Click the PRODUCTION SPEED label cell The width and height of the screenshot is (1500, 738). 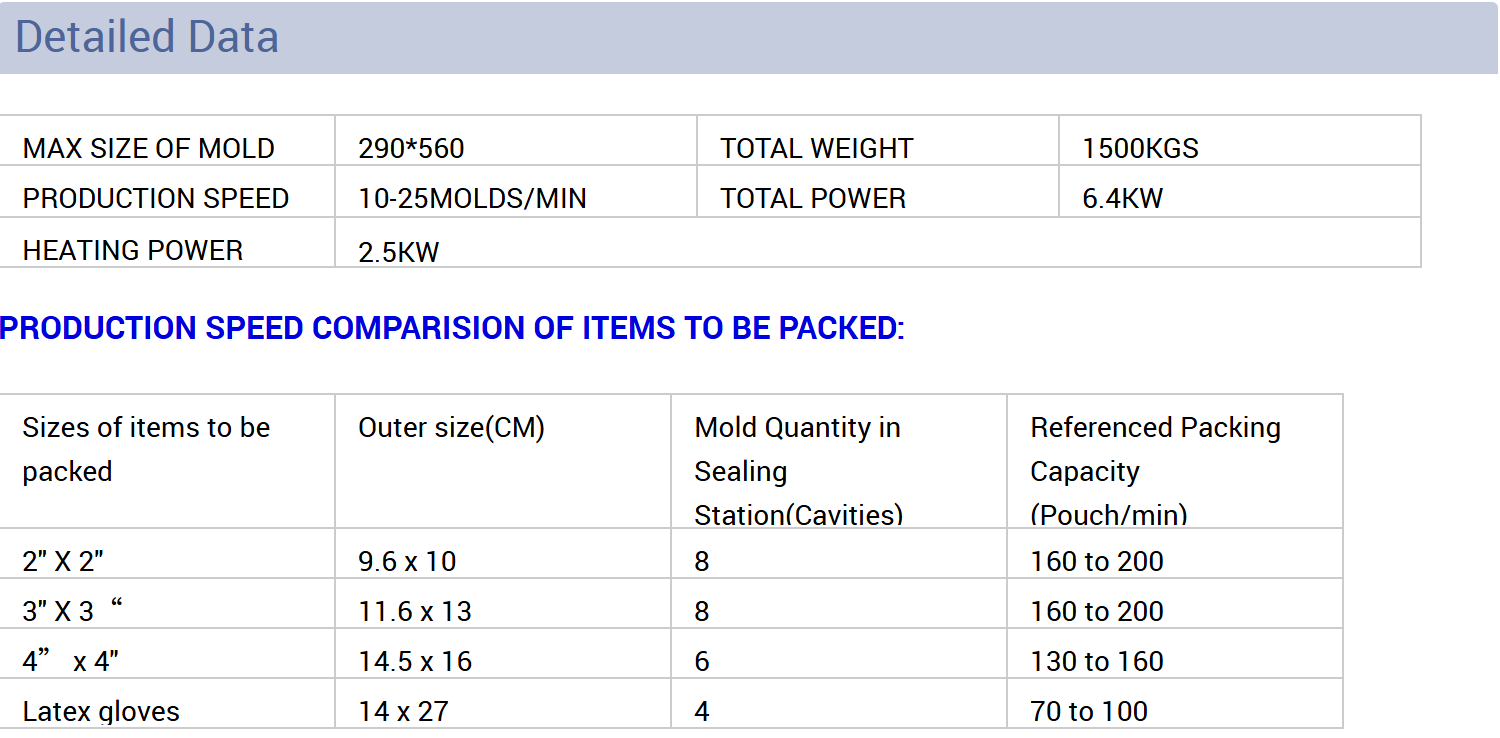156,198
